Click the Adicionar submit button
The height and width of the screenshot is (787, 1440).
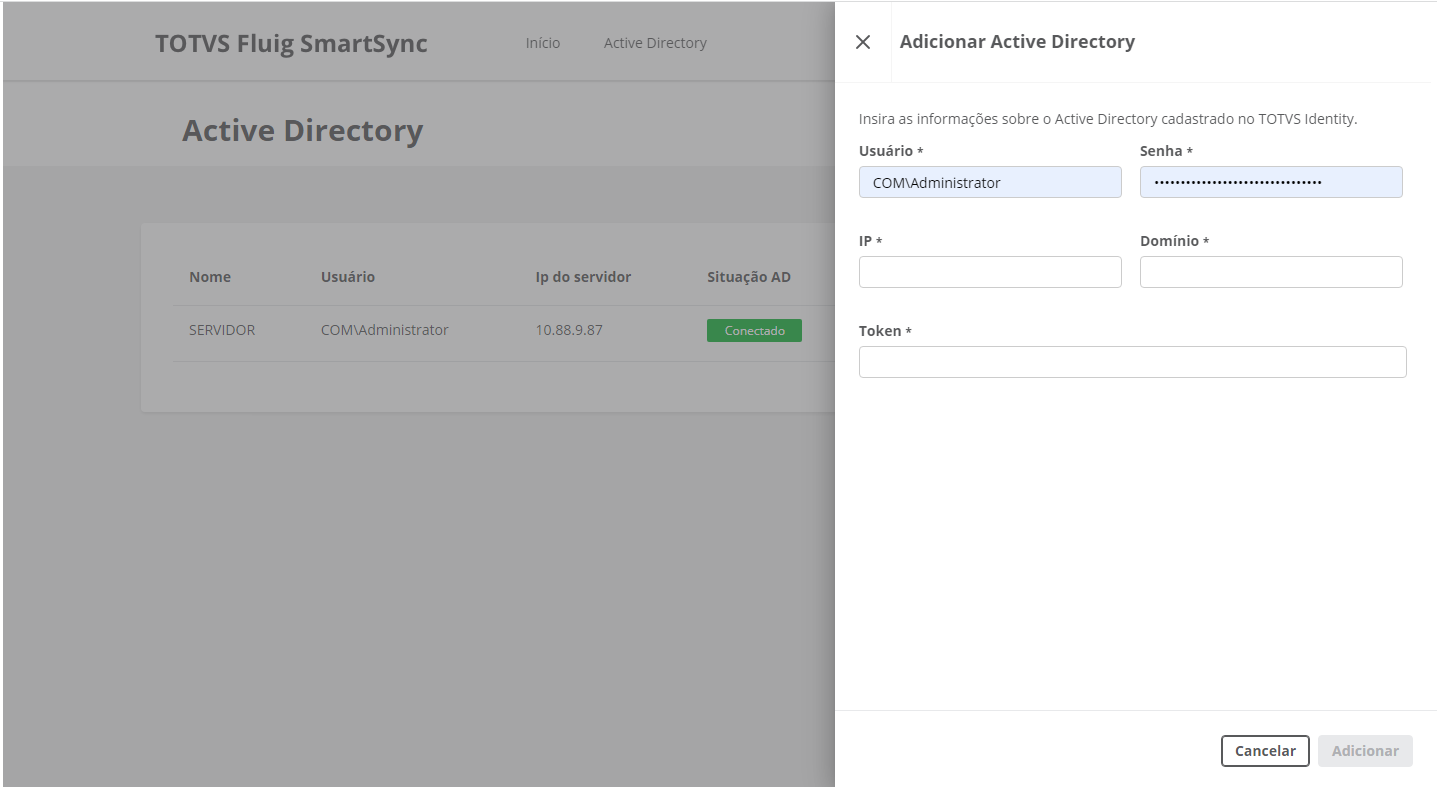click(x=1365, y=751)
